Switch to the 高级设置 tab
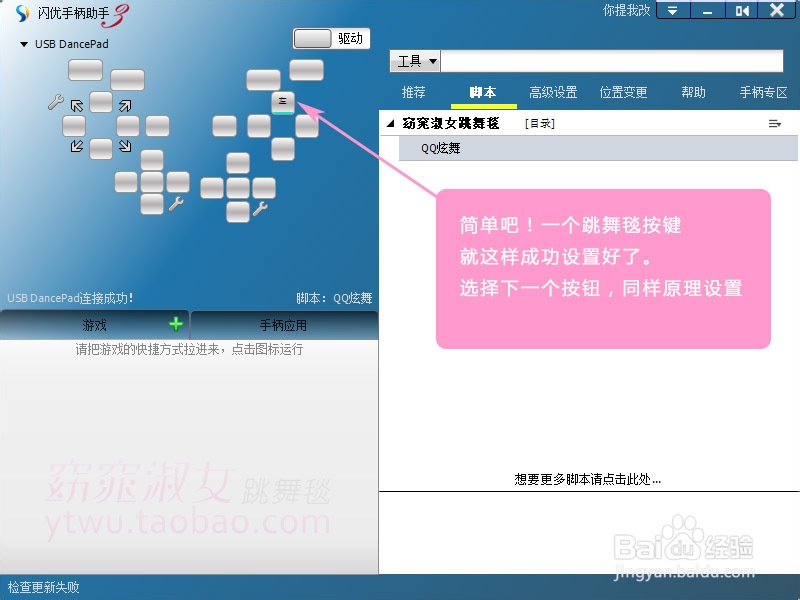 coord(553,92)
